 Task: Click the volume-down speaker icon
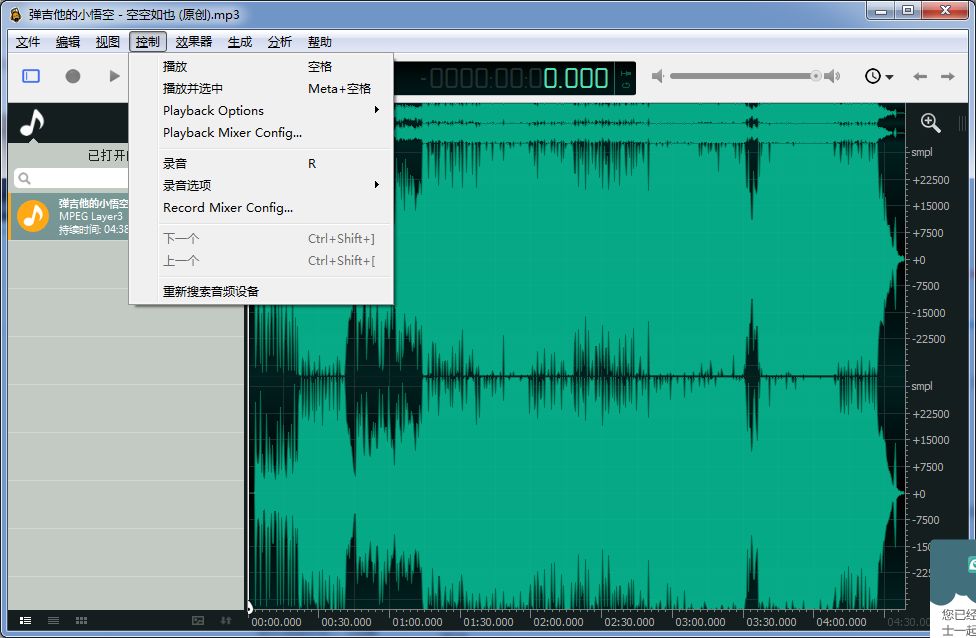tap(658, 76)
